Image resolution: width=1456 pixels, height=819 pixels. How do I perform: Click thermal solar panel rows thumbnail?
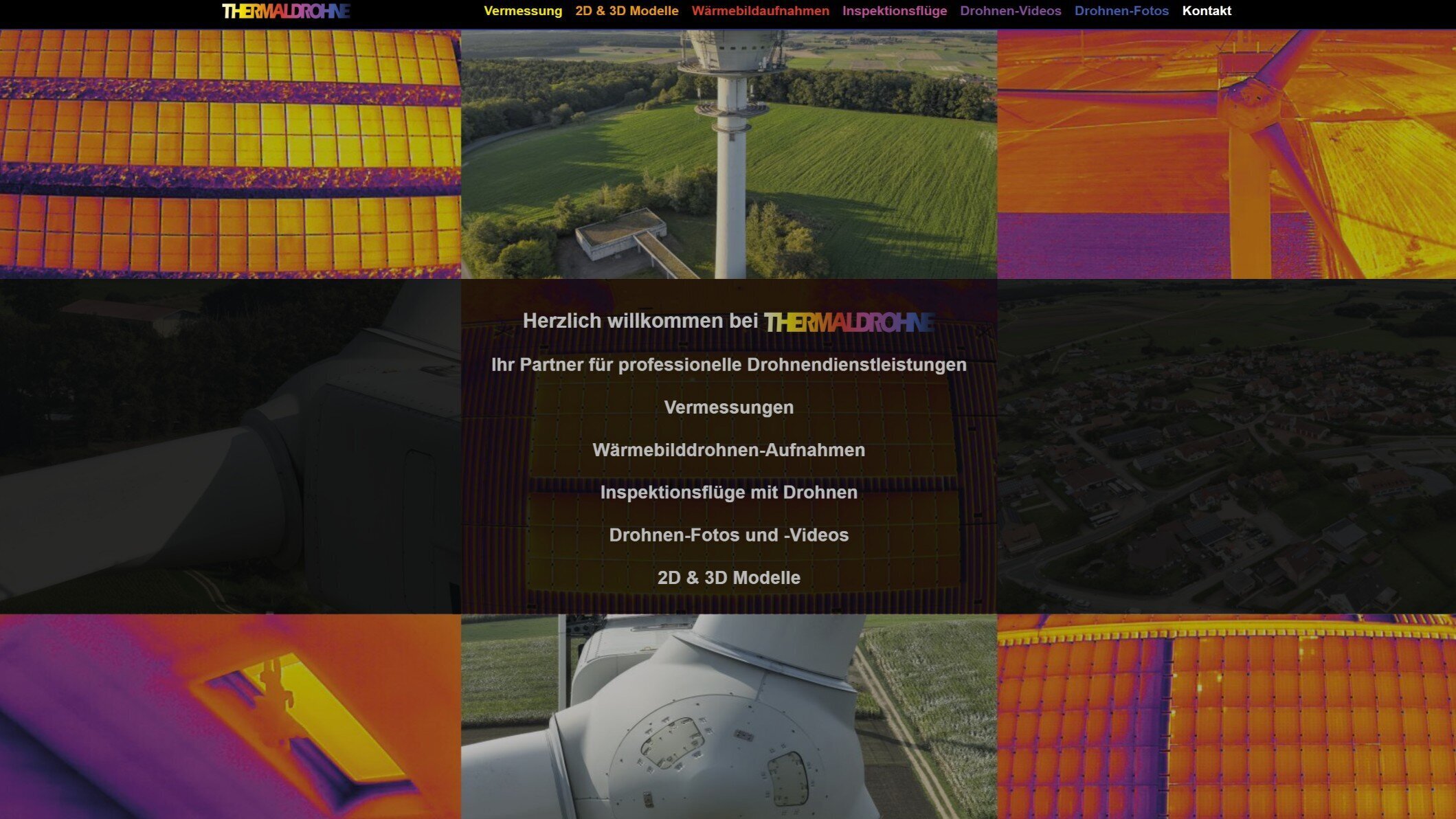[x=230, y=154]
